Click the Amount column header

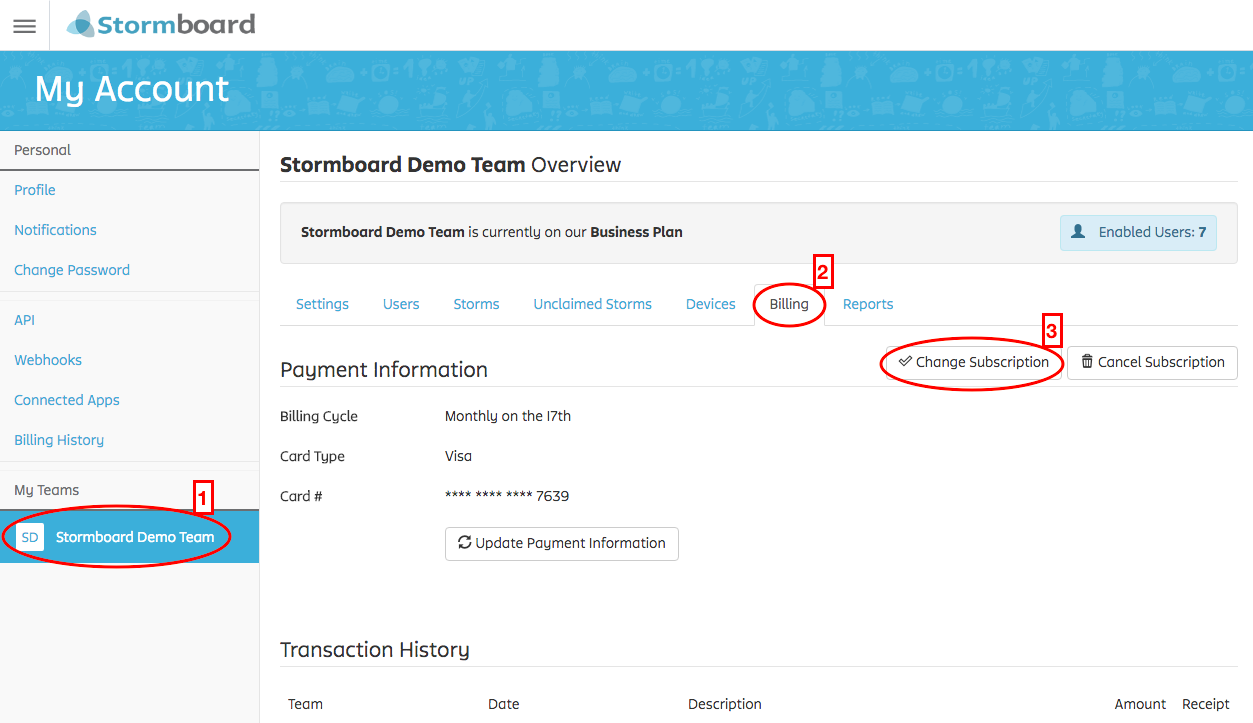tap(1140, 704)
